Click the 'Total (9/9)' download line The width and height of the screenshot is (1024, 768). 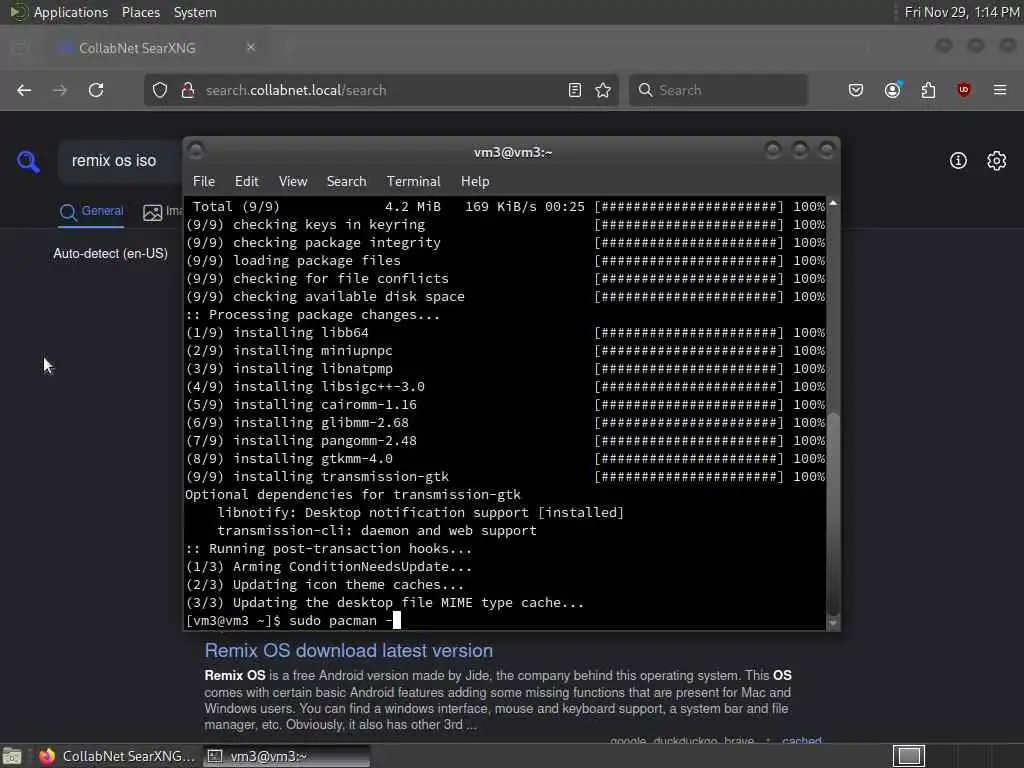[505, 206]
